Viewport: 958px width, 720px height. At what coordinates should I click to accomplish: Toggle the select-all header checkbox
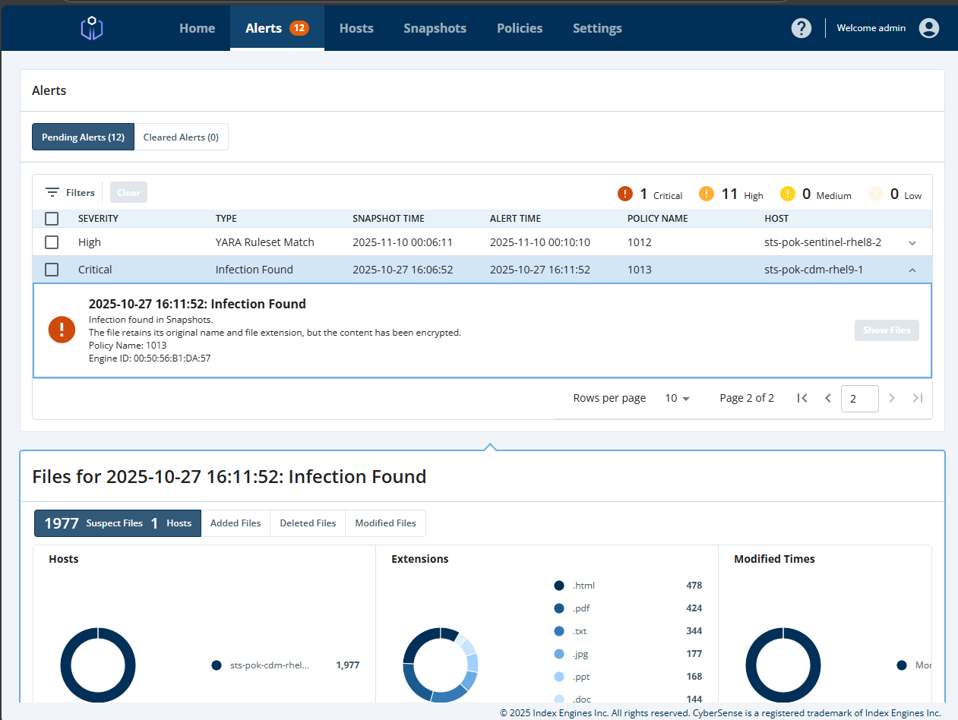tap(52, 219)
